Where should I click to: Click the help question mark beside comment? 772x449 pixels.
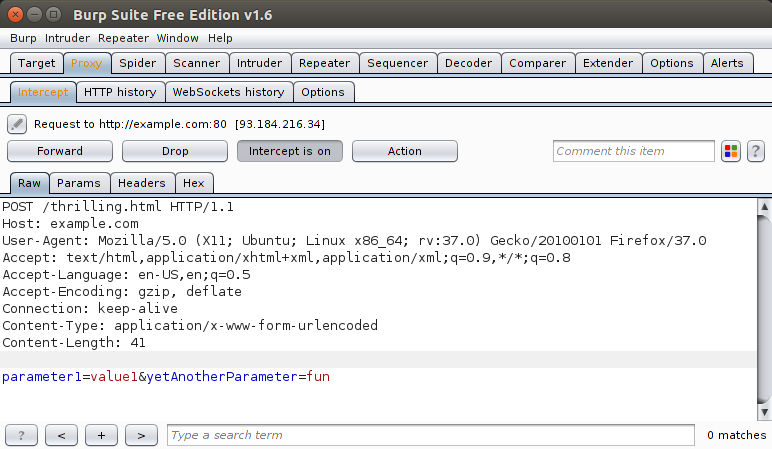756,151
